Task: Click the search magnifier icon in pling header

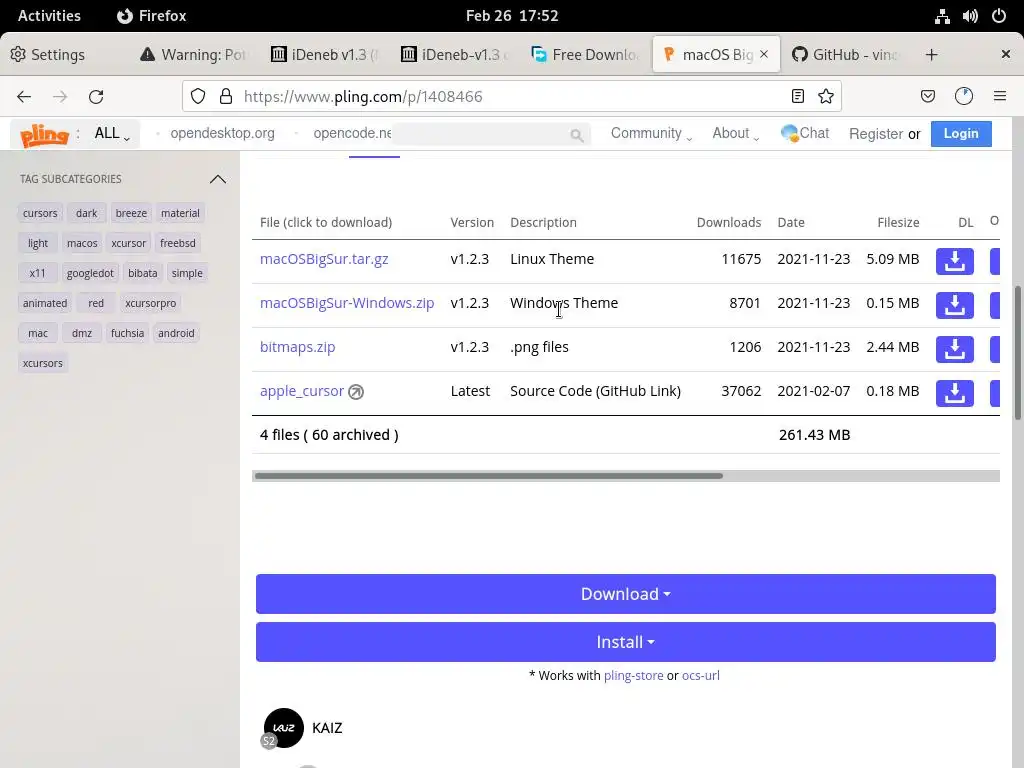Action: (x=576, y=135)
